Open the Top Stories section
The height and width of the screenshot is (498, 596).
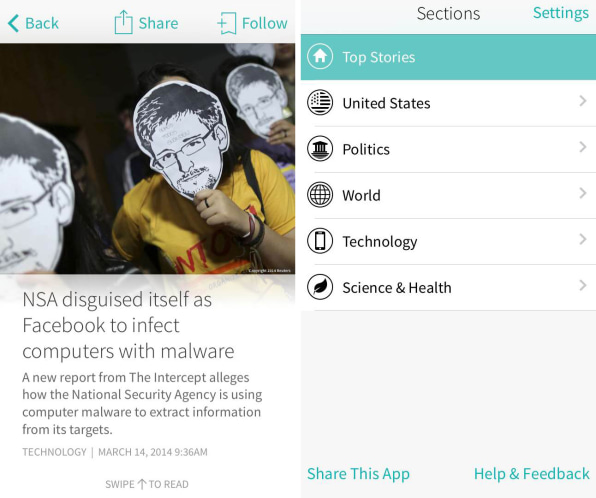(x=448, y=57)
